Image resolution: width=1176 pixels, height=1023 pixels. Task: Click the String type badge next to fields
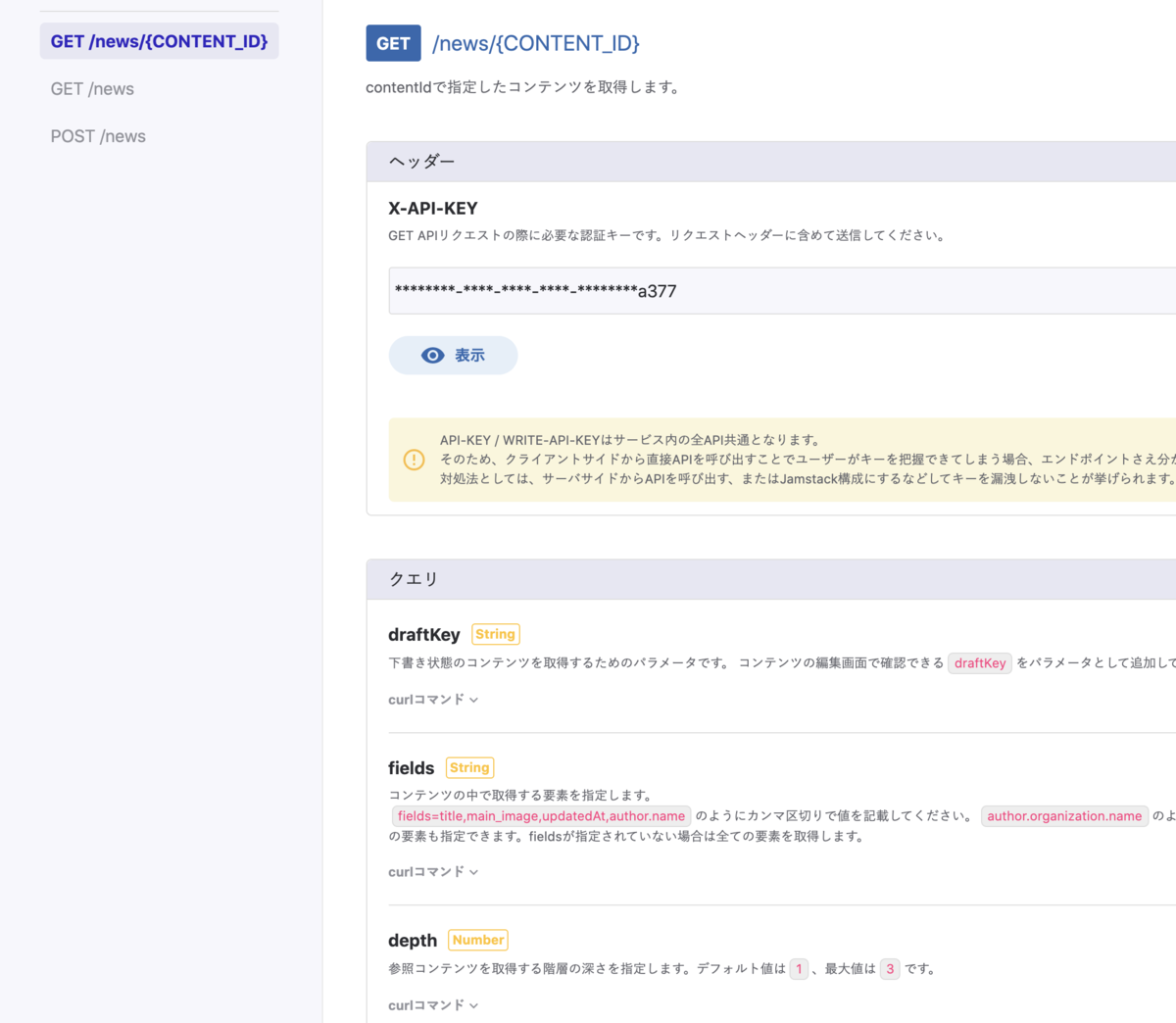(x=469, y=767)
